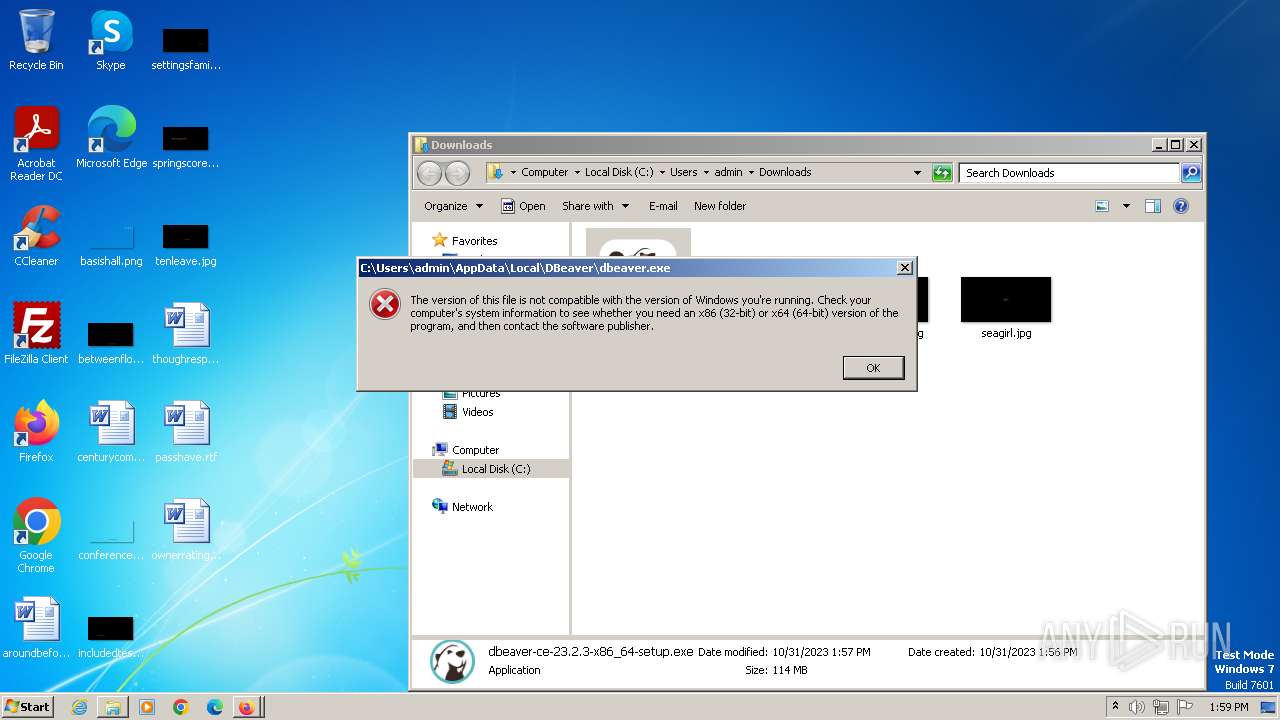Open the Skype desktop shortcut
Viewport: 1280px width, 720px height.
(110, 40)
